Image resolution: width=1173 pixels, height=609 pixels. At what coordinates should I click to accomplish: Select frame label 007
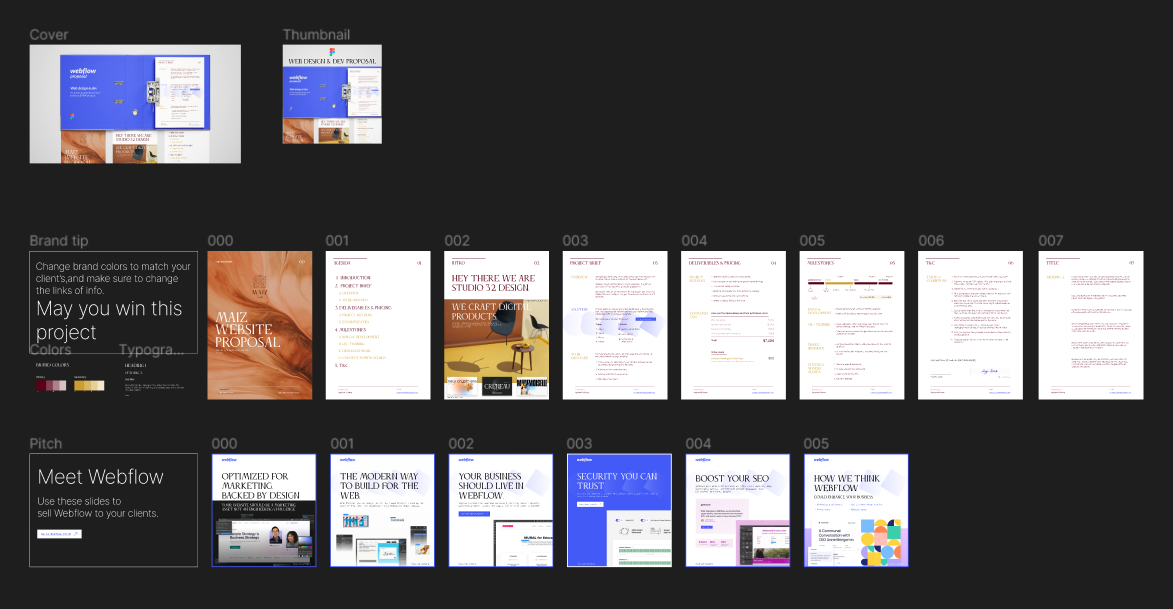pyautogui.click(x=1051, y=240)
